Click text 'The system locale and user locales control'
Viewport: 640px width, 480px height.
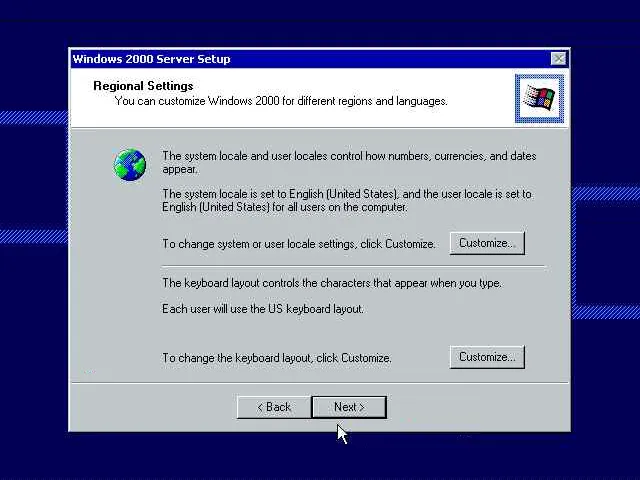point(262,156)
